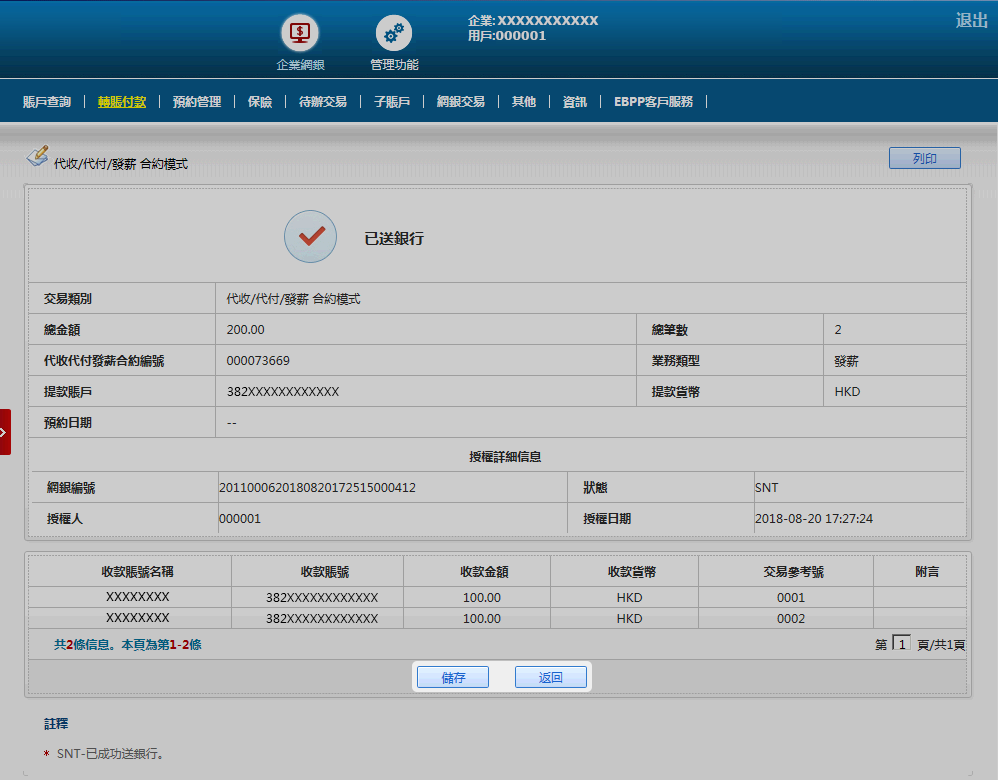Viewport: 998px width, 780px height.
Task: Open the 管理功能 gears icon
Action: pyautogui.click(x=393, y=33)
